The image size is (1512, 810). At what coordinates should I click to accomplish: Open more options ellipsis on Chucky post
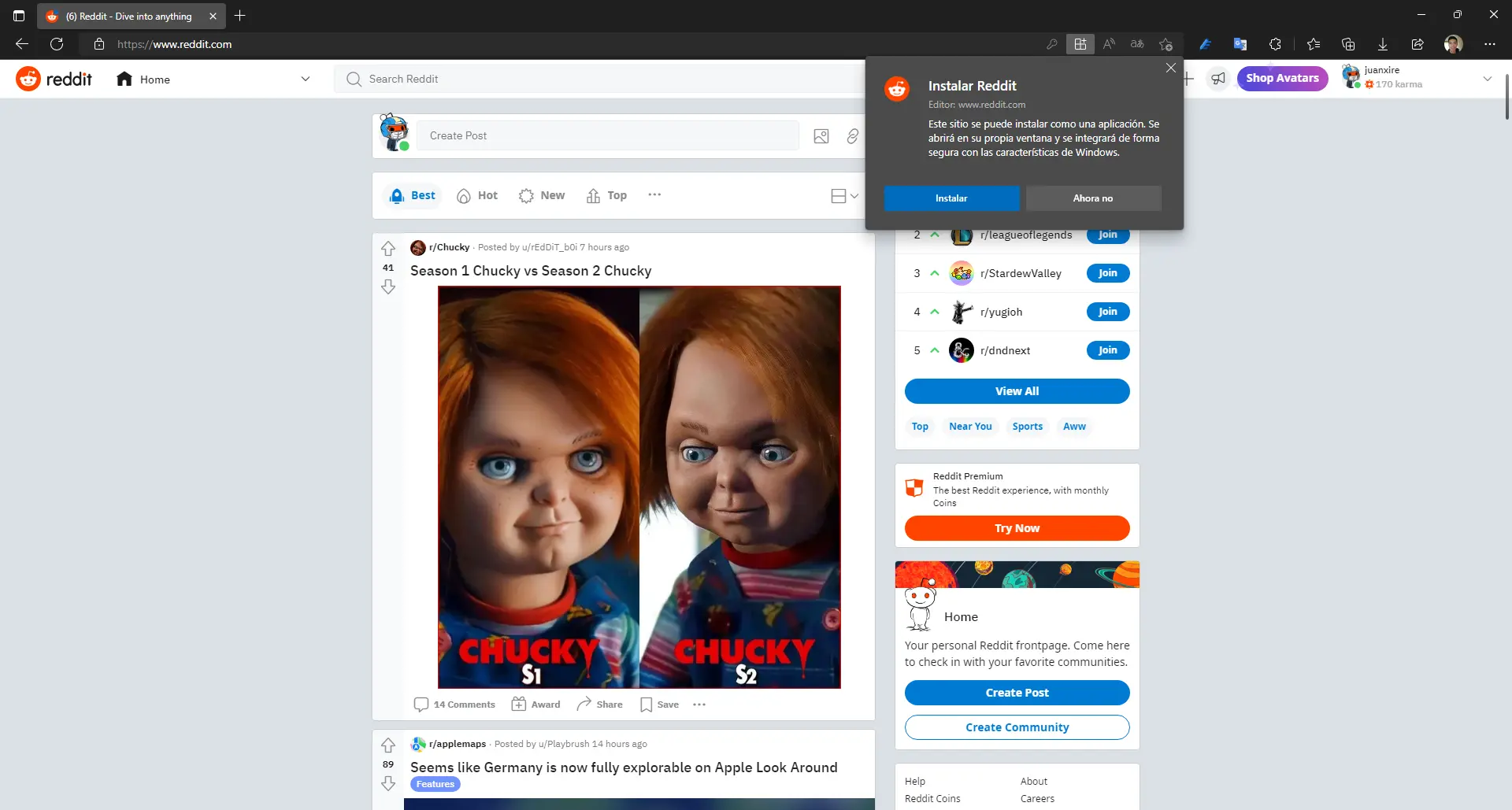pyautogui.click(x=699, y=705)
